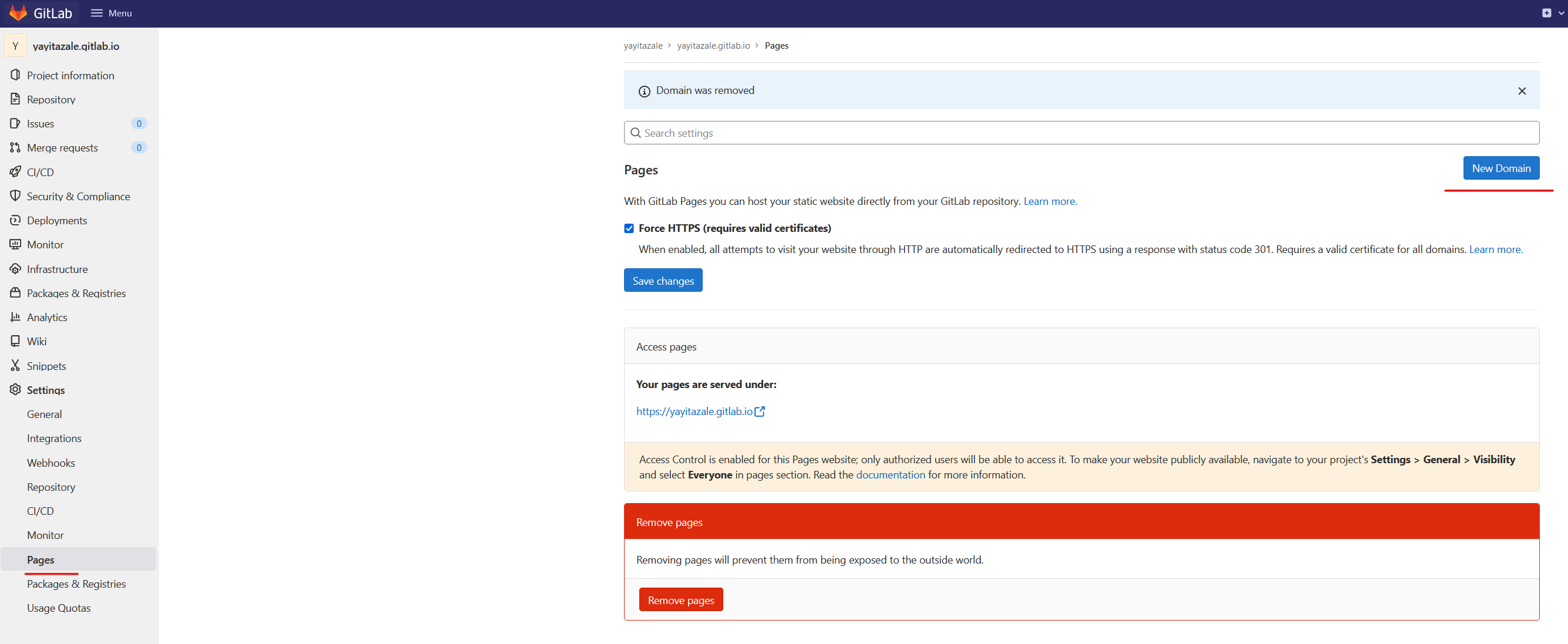The image size is (1568, 644).
Task: Open the project avatar Y
Action: pos(15,46)
